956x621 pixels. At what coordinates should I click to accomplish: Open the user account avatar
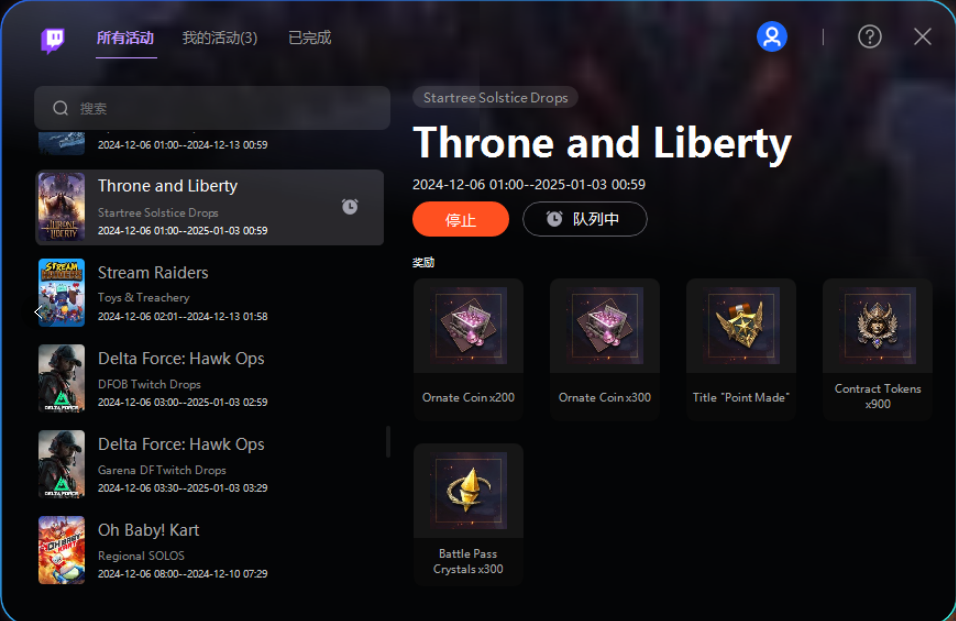[771, 37]
